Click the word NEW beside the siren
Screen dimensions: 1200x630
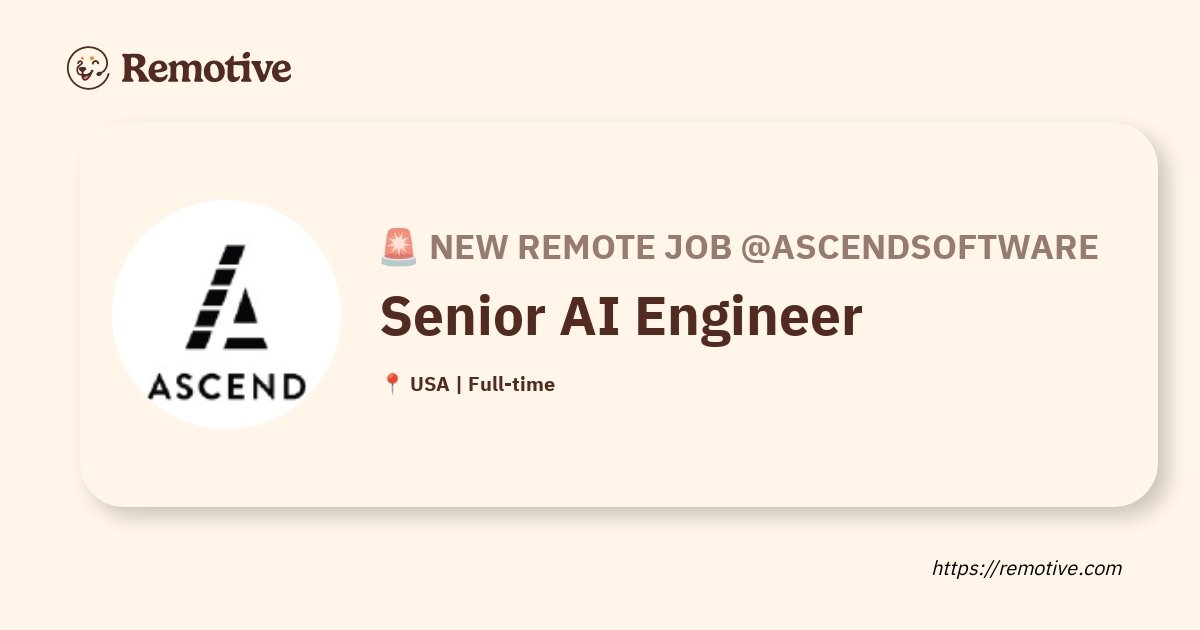point(469,247)
